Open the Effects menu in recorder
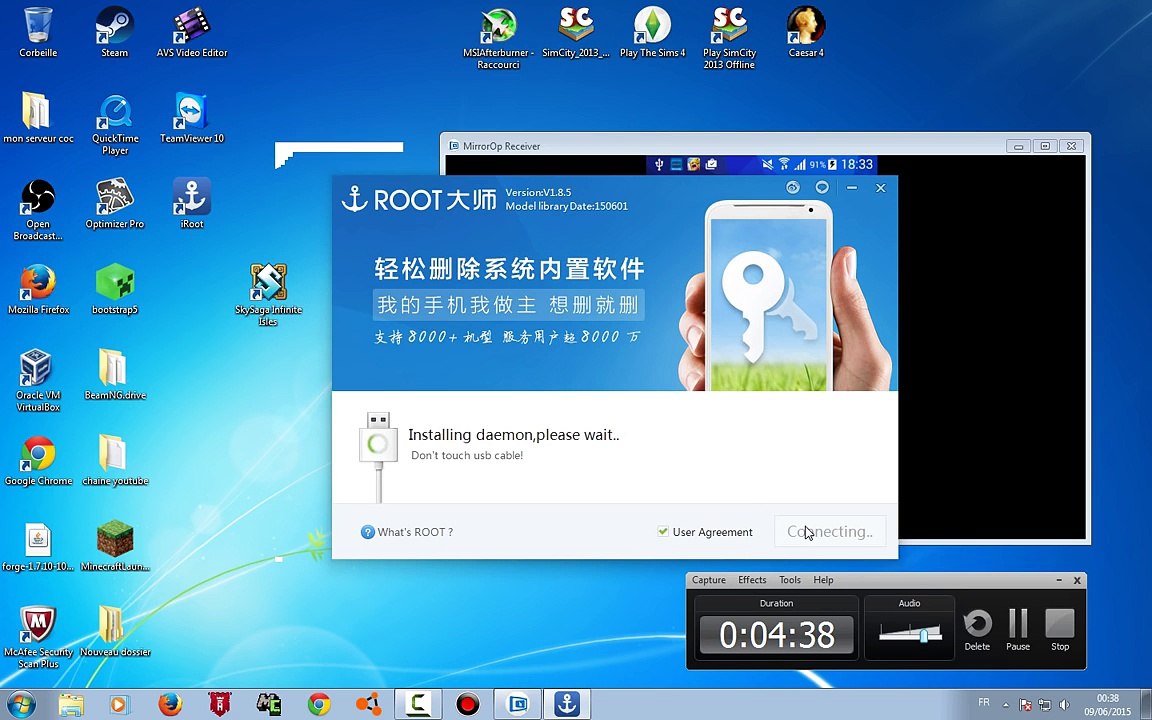The image size is (1152, 720). (752, 580)
